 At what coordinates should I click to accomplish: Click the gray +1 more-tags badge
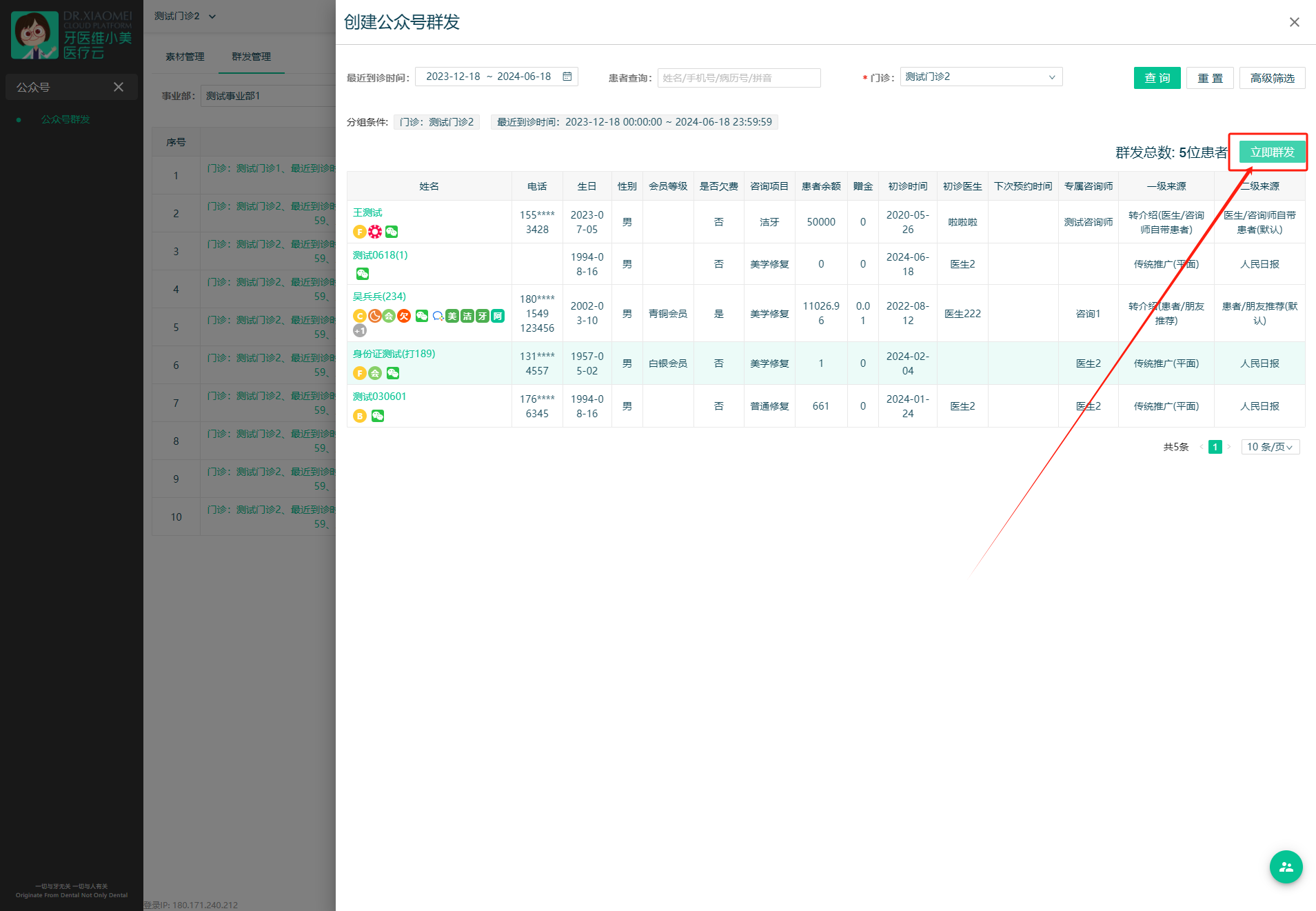click(359, 331)
